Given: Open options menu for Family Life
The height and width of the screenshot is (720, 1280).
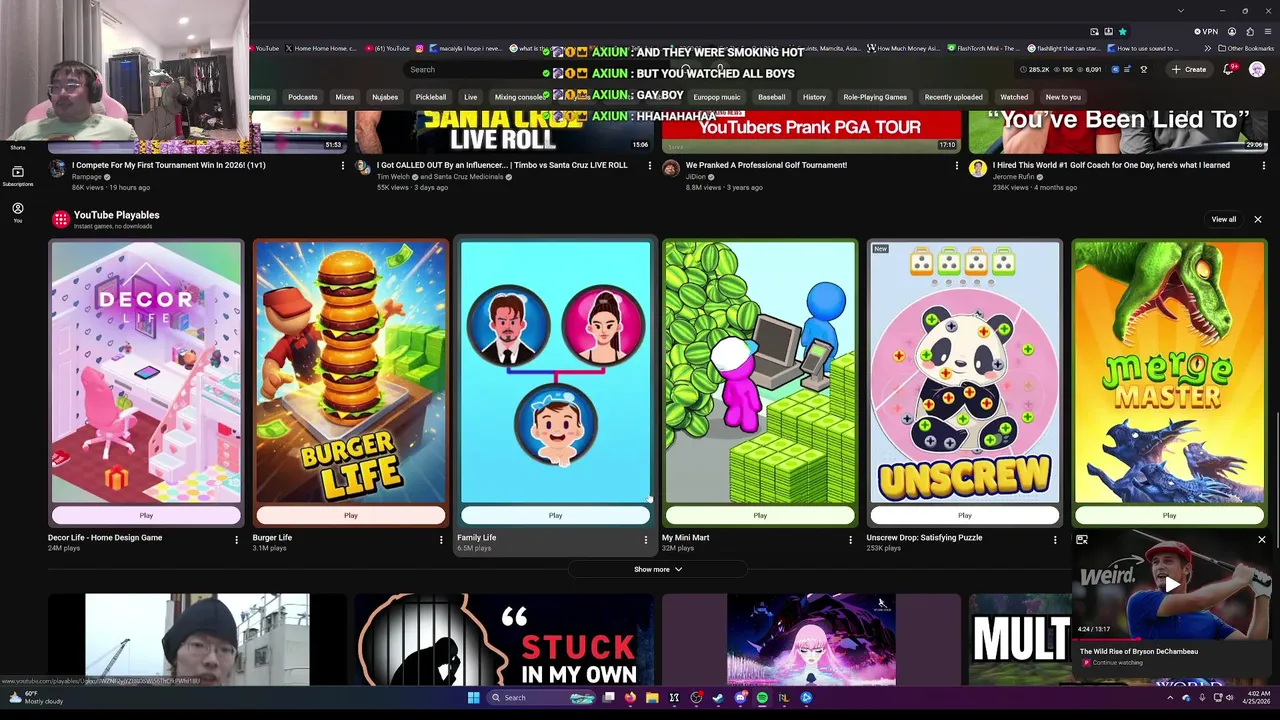Looking at the screenshot, I should pos(646,540).
